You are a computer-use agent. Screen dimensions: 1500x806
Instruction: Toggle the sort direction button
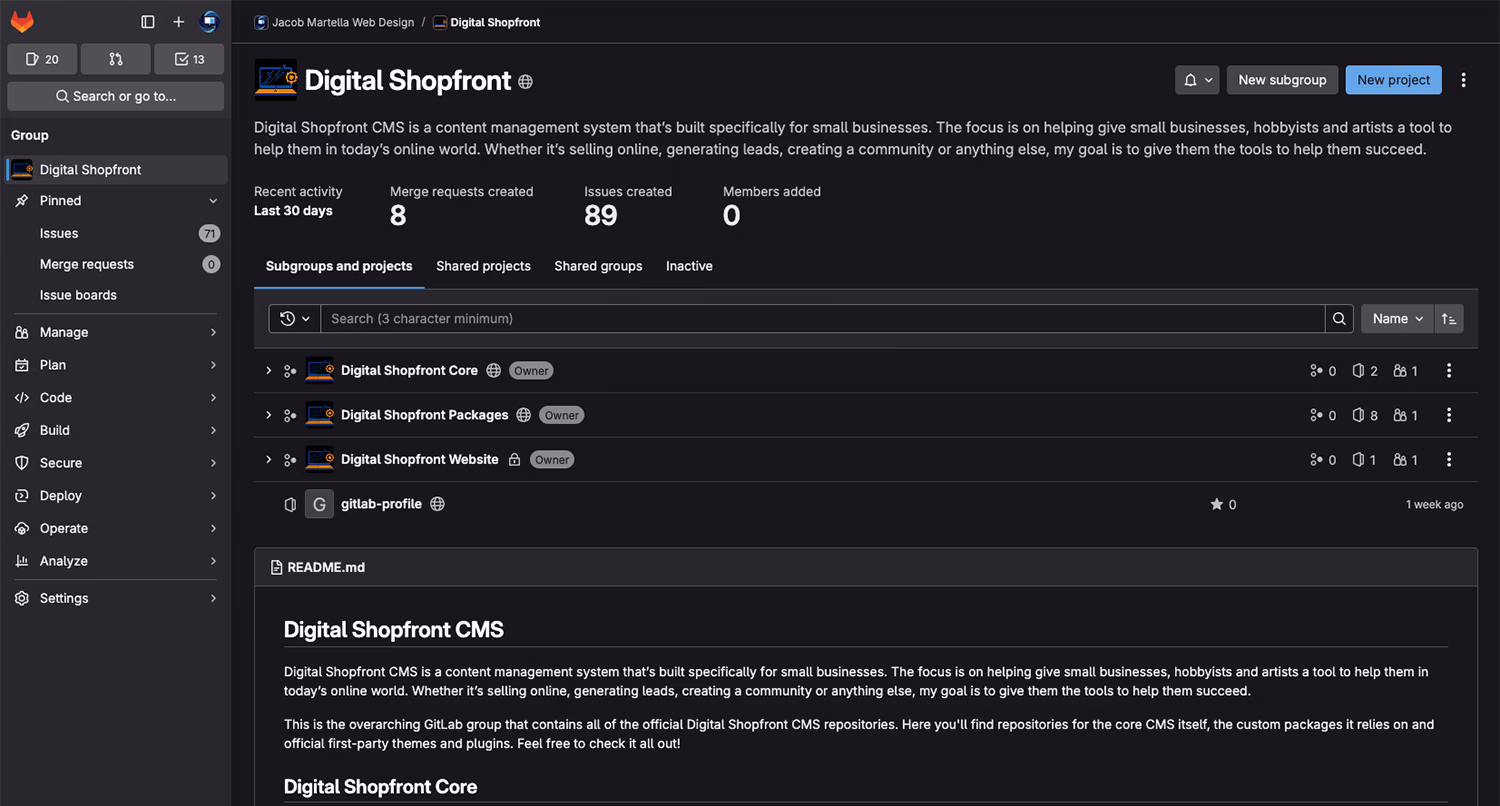(x=1448, y=319)
